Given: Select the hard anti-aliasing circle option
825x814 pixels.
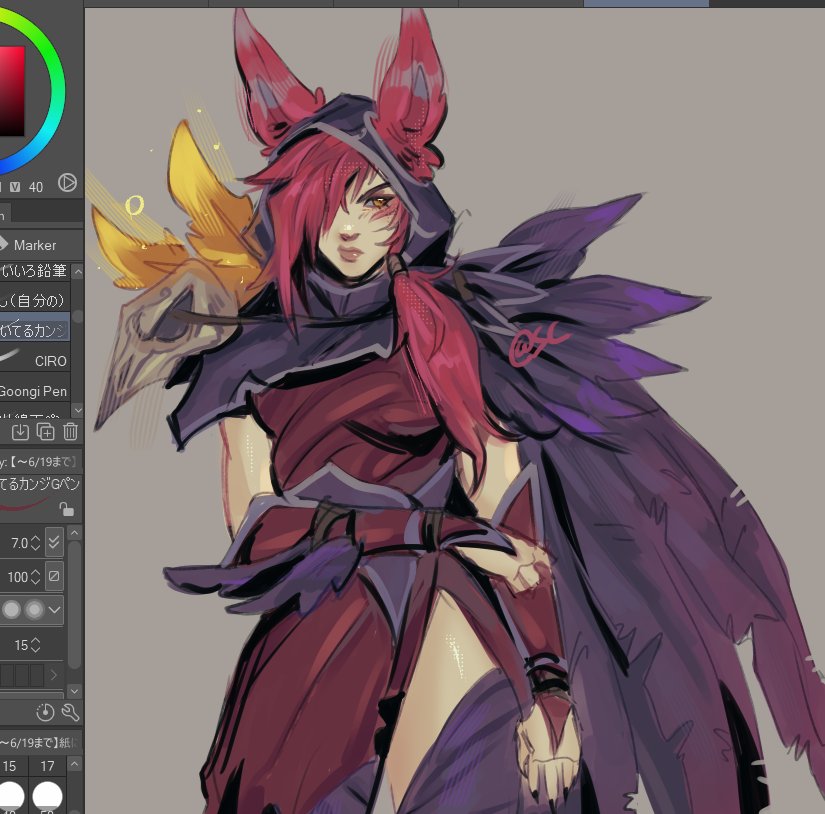Looking at the screenshot, I should pos(12,610).
